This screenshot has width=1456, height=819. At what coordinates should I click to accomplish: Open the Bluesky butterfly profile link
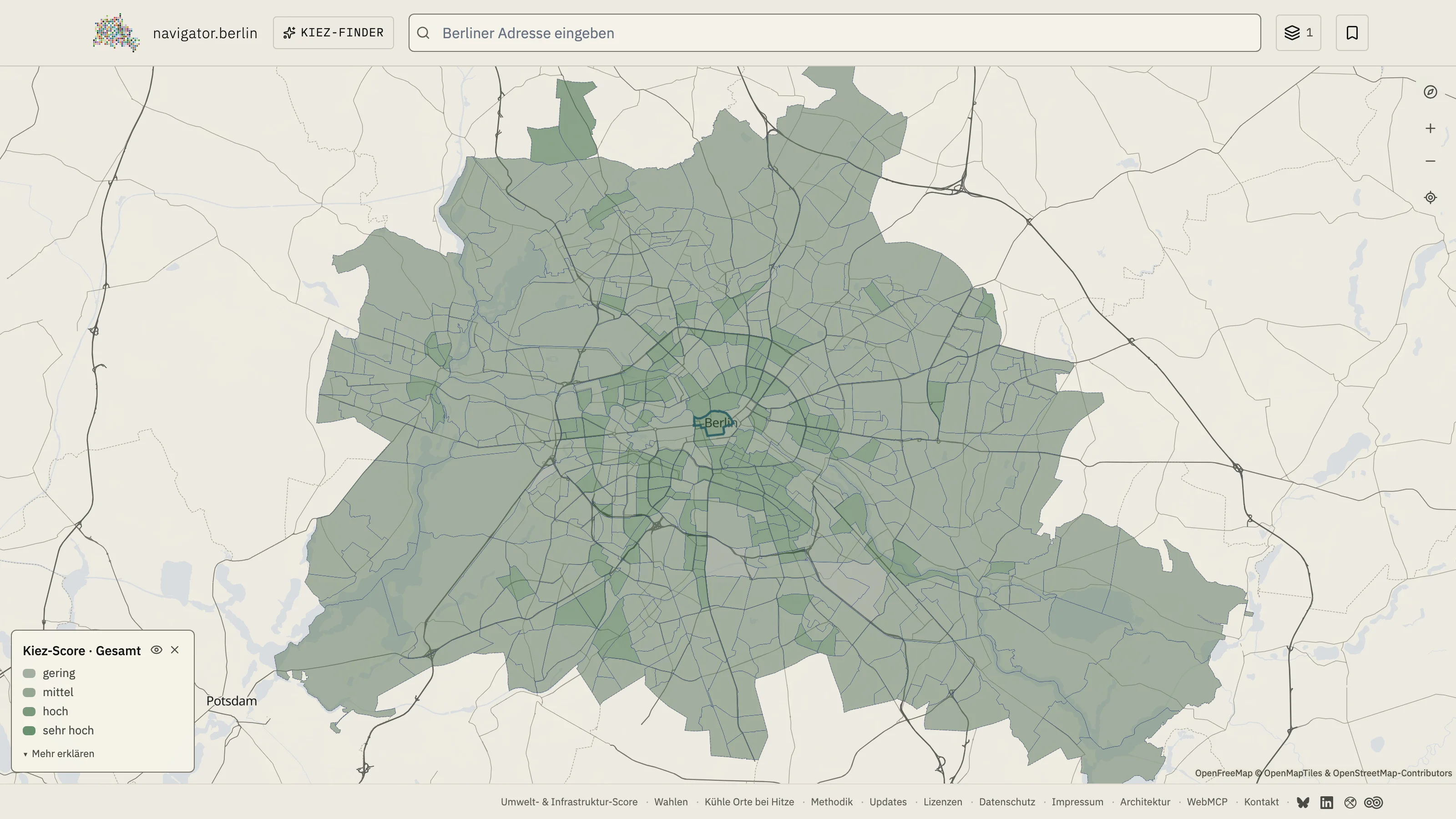click(x=1303, y=803)
